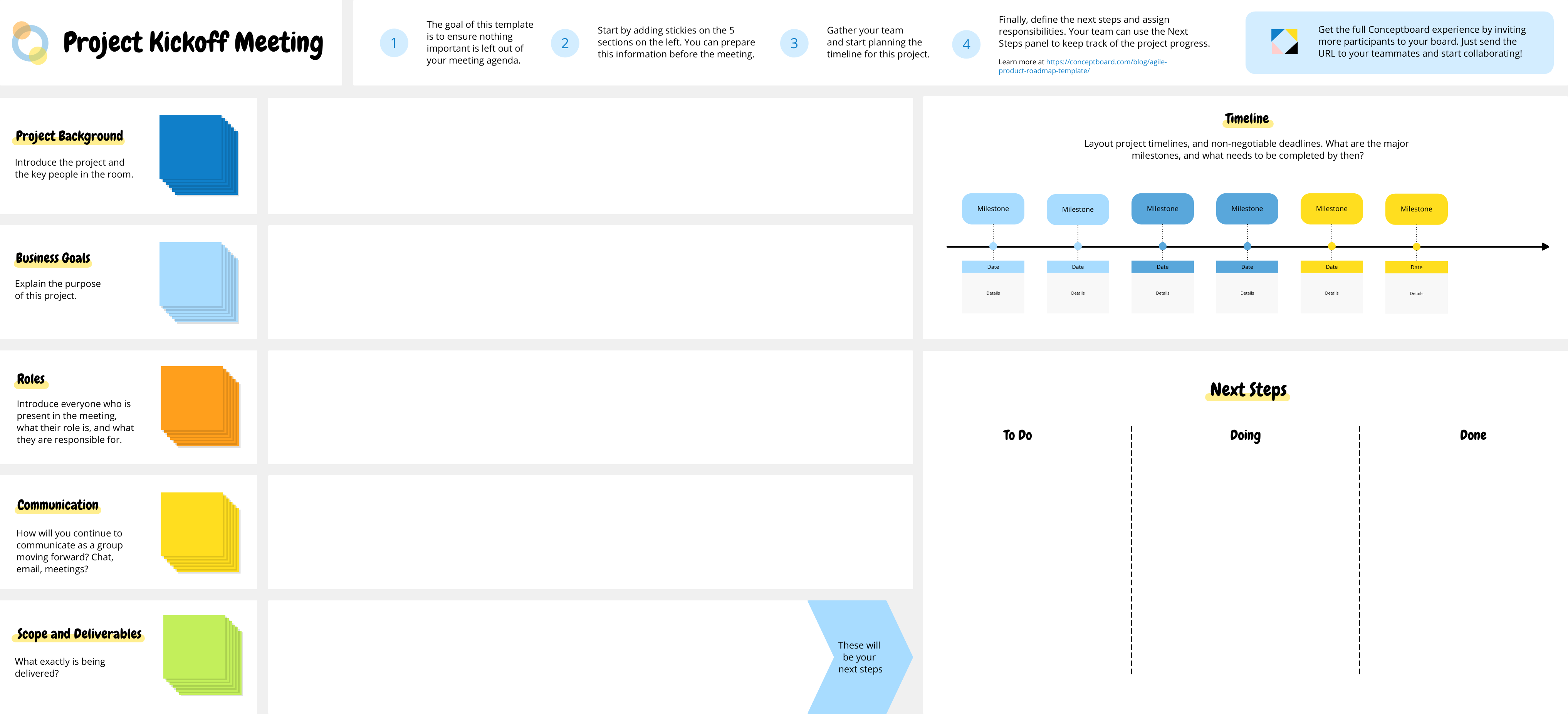Click the first Date label below timeline
Image resolution: width=1568 pixels, height=714 pixels.
[x=993, y=266]
